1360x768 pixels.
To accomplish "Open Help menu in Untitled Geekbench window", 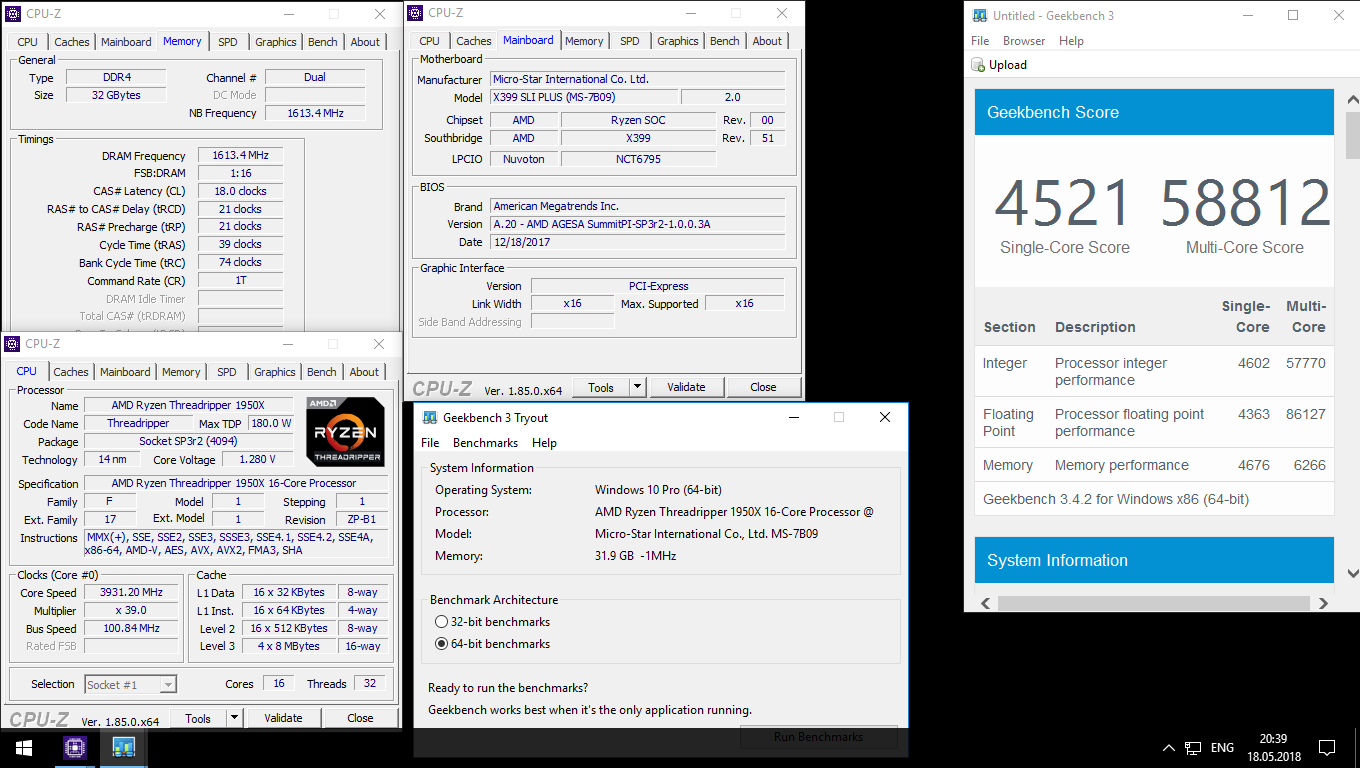I will 1071,41.
